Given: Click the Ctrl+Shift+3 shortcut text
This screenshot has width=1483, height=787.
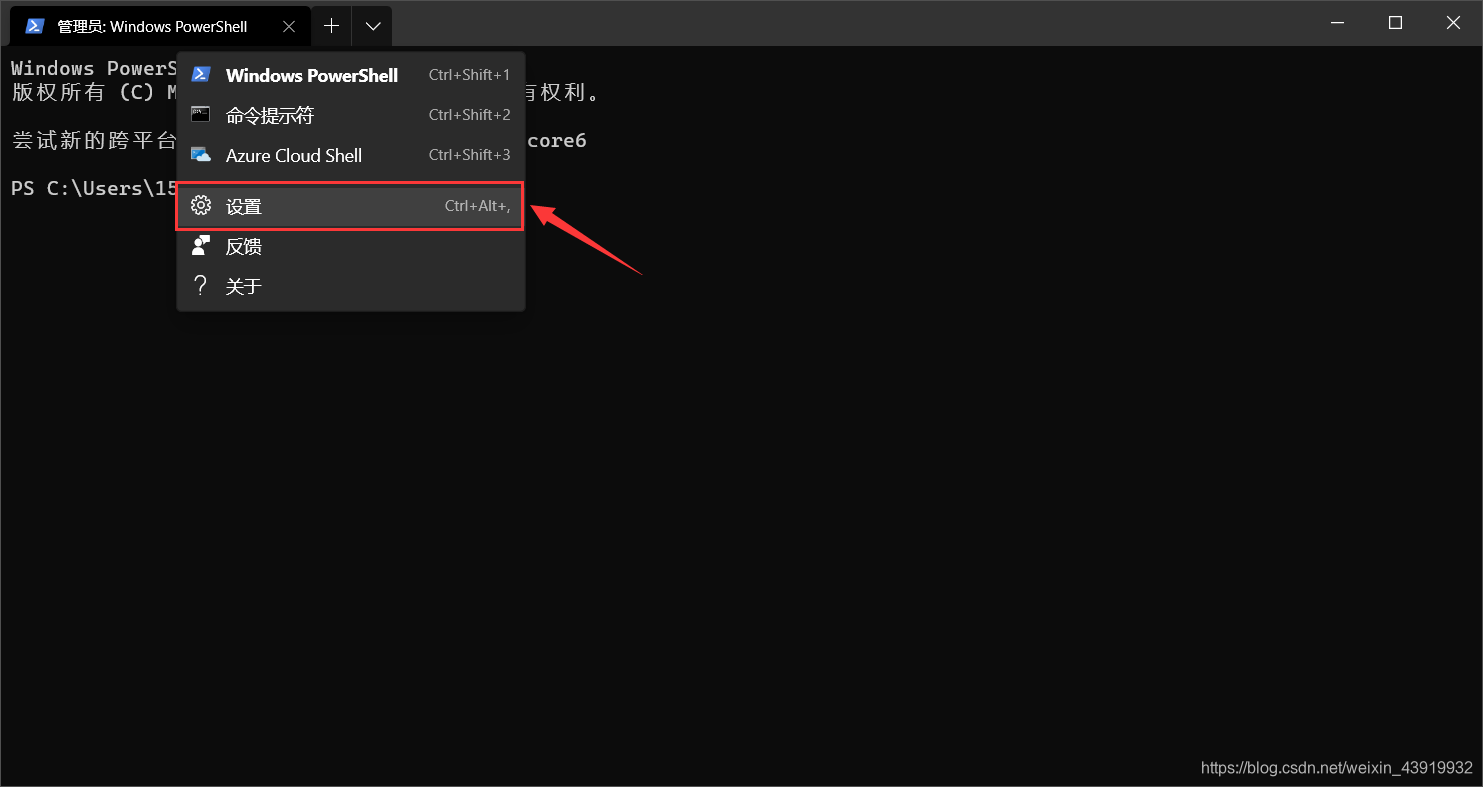Looking at the screenshot, I should [x=469, y=155].
